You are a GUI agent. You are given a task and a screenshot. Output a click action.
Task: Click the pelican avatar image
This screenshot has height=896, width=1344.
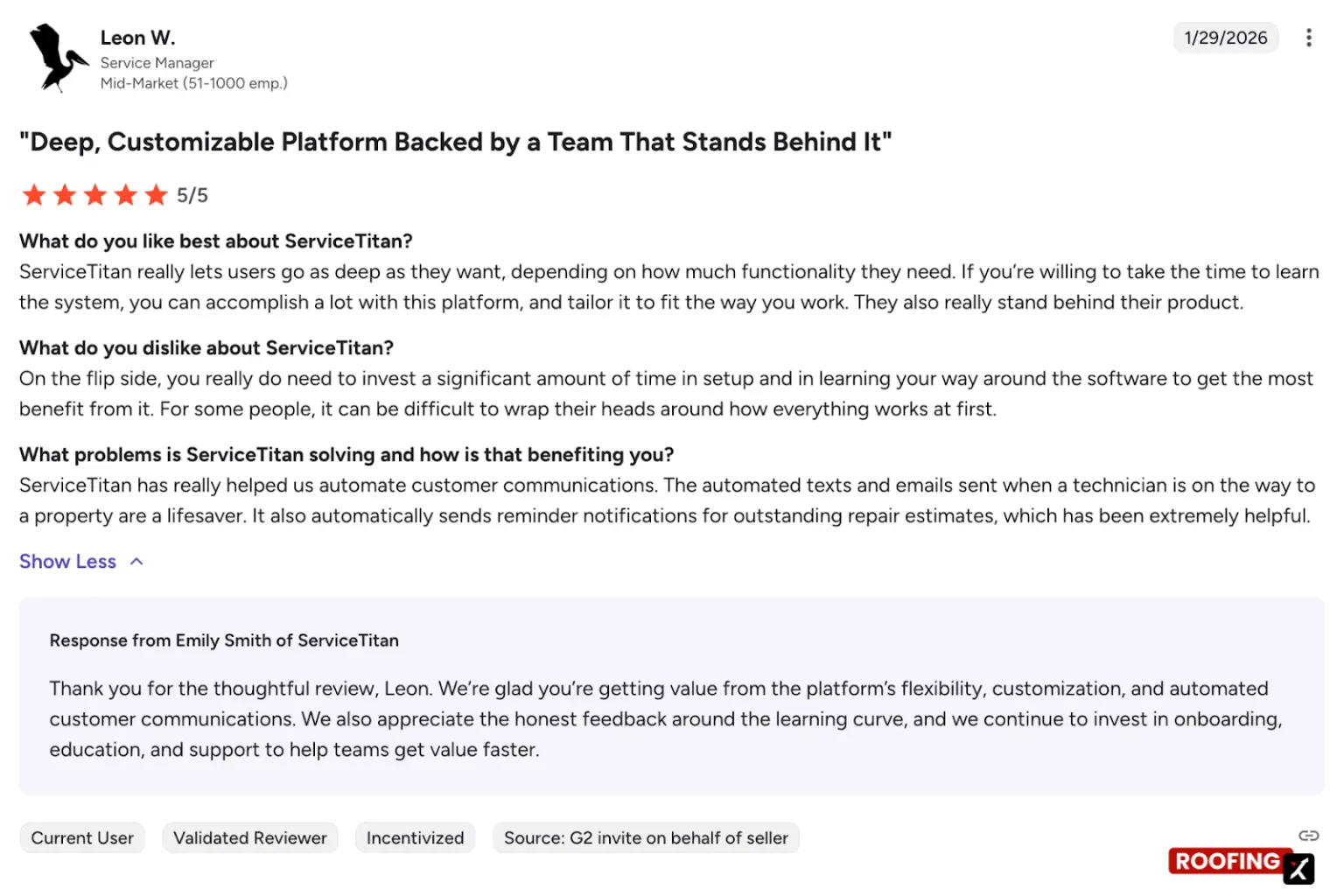pyautogui.click(x=55, y=59)
